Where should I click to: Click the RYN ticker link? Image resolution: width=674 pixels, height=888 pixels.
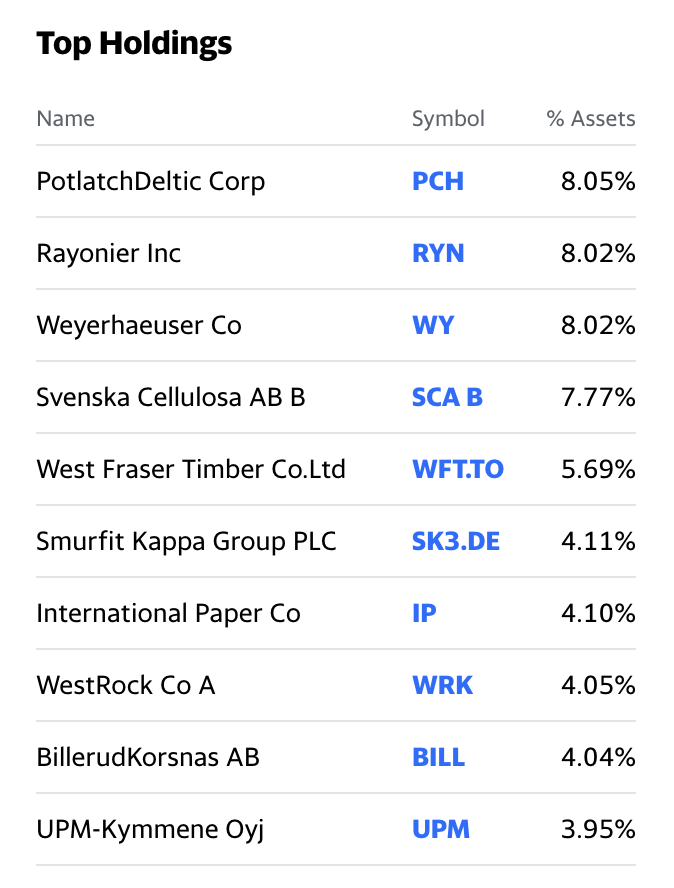438,254
